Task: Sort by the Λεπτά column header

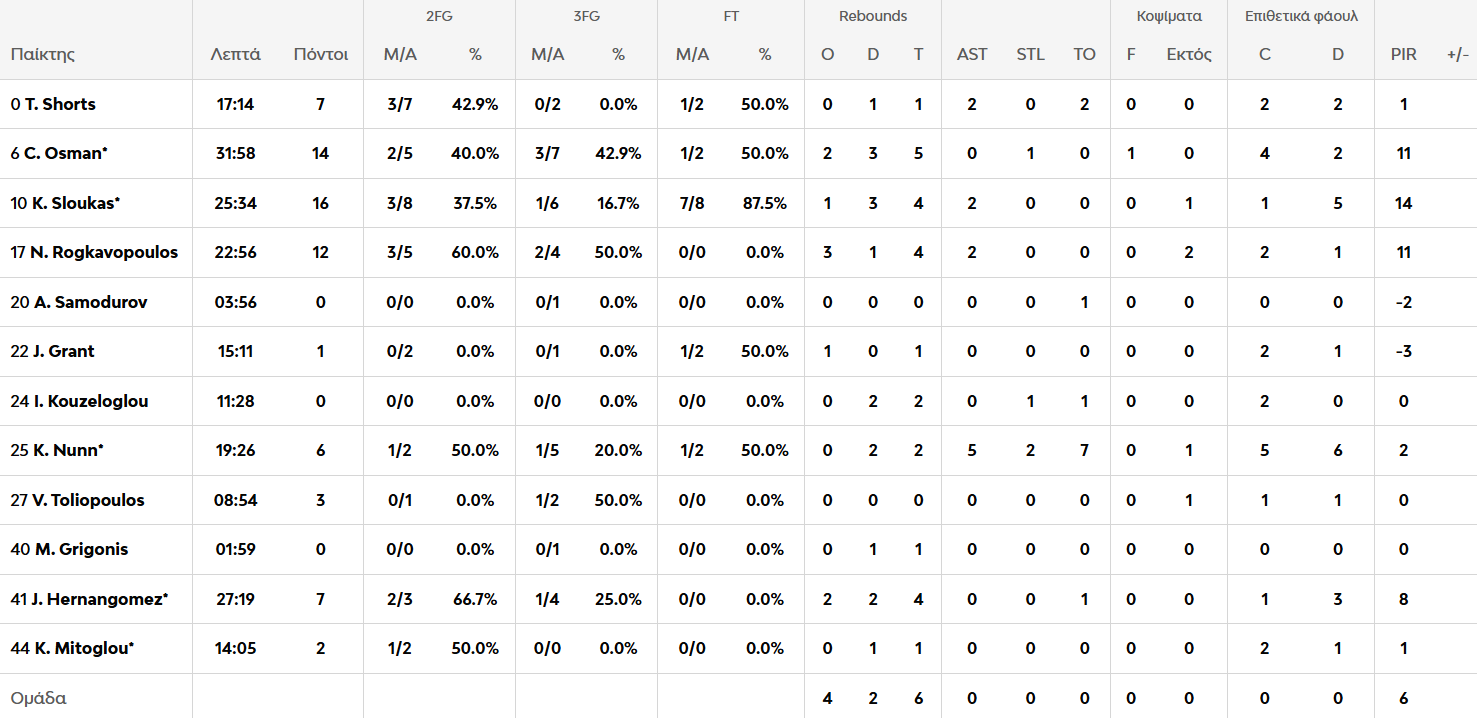Action: pos(235,55)
